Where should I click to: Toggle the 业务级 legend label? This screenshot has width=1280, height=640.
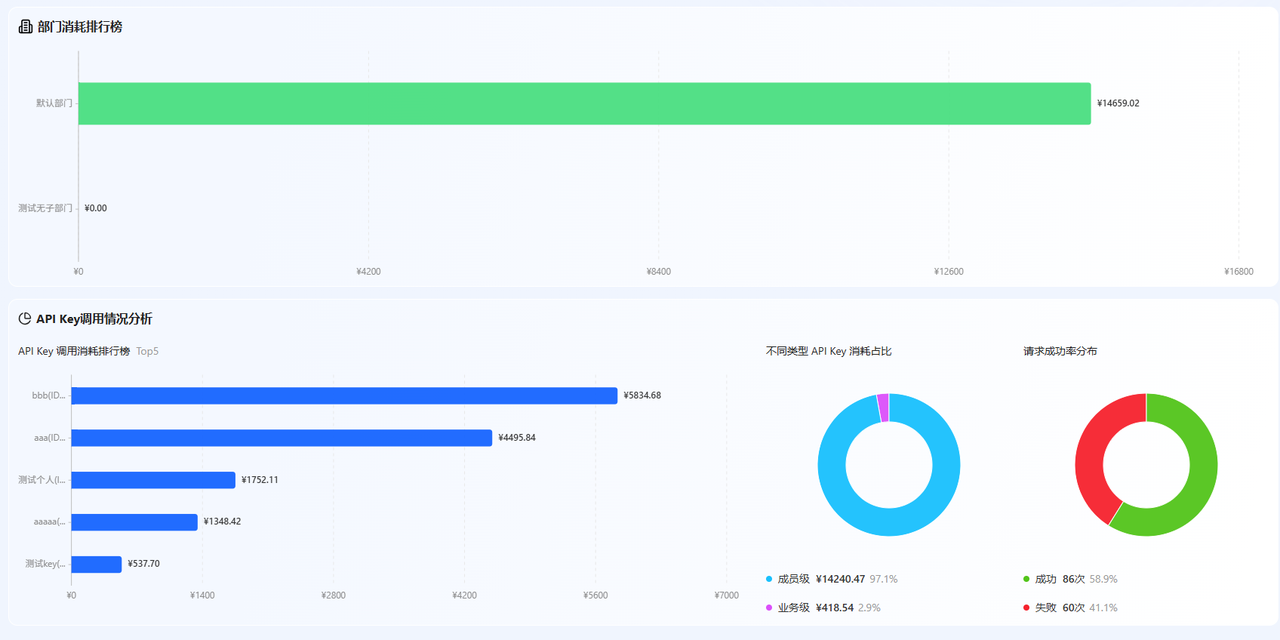coord(794,608)
